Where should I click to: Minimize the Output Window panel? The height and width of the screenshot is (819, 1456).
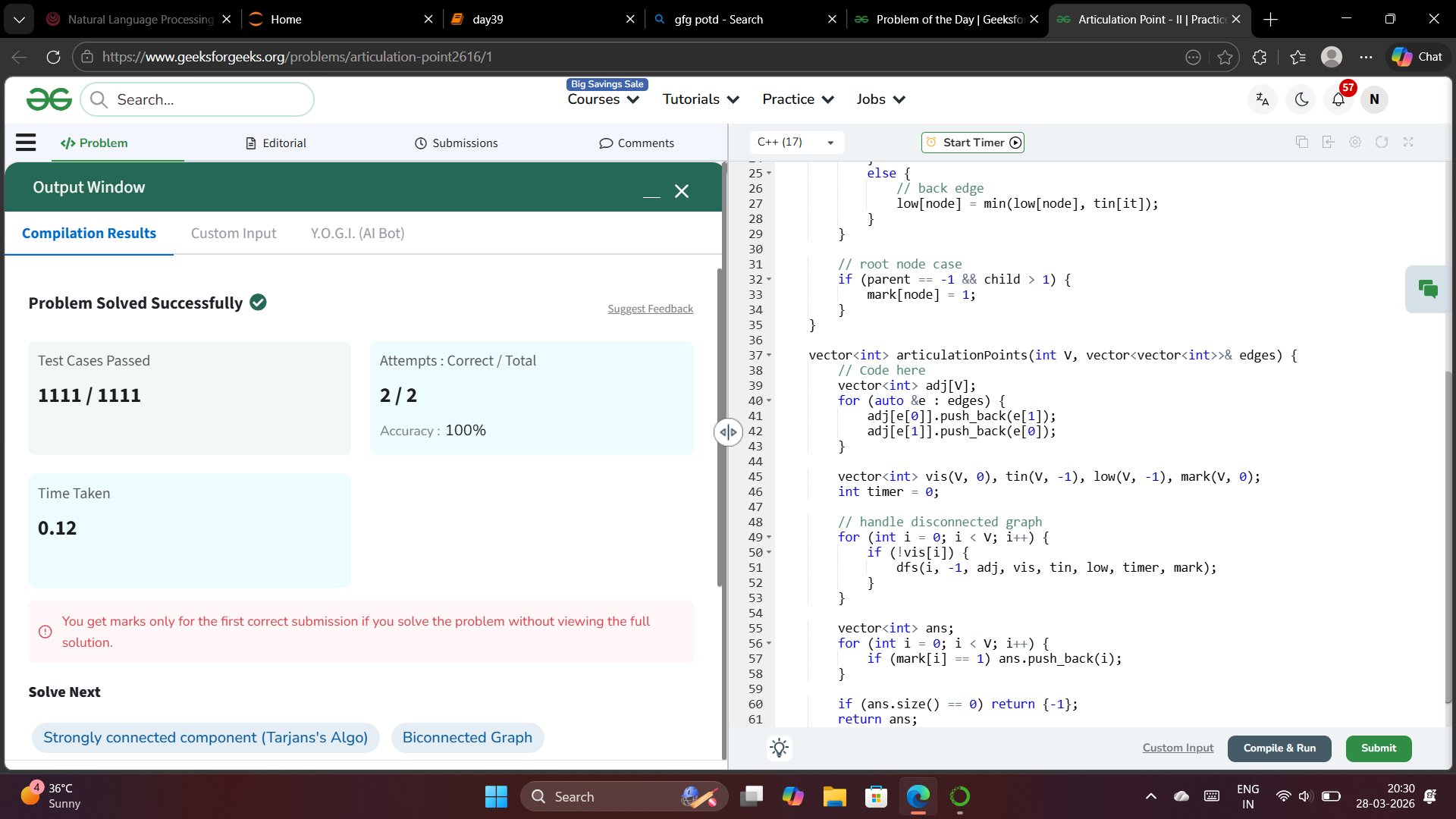pos(651,193)
